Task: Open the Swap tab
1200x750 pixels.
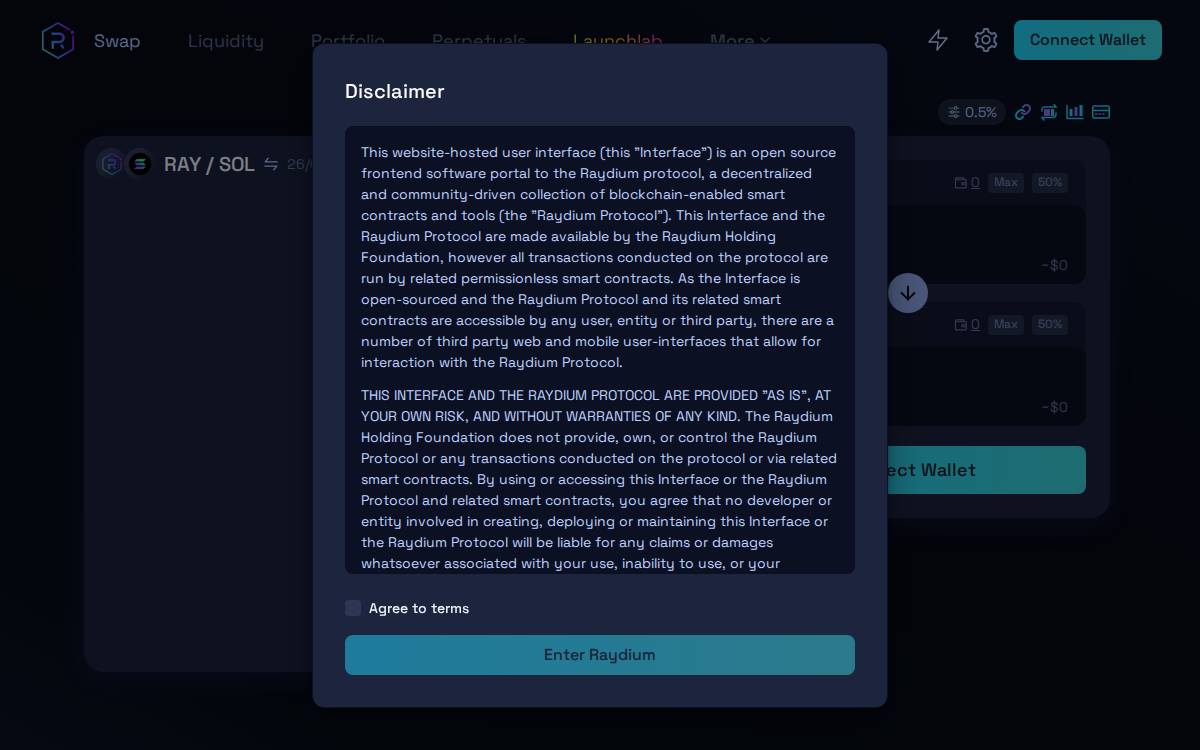Action: pos(117,41)
